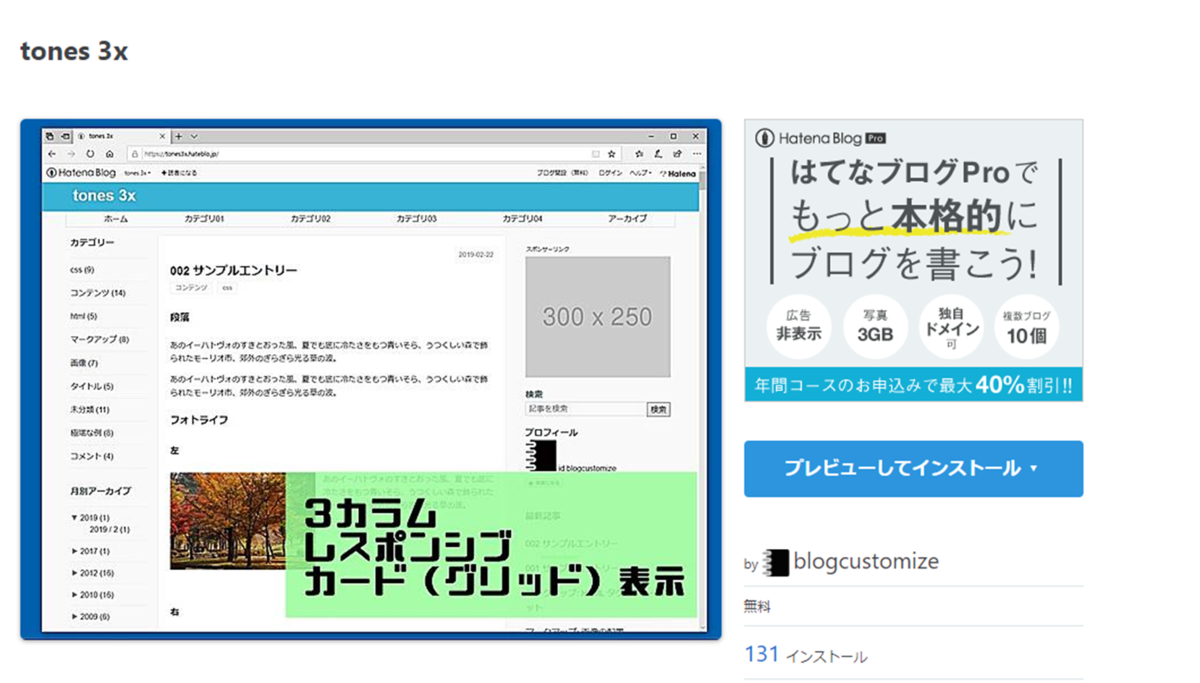This screenshot has width=1200, height=683.
Task: Open the Hatena Blog Pro advertisement banner
Action: (x=913, y=260)
